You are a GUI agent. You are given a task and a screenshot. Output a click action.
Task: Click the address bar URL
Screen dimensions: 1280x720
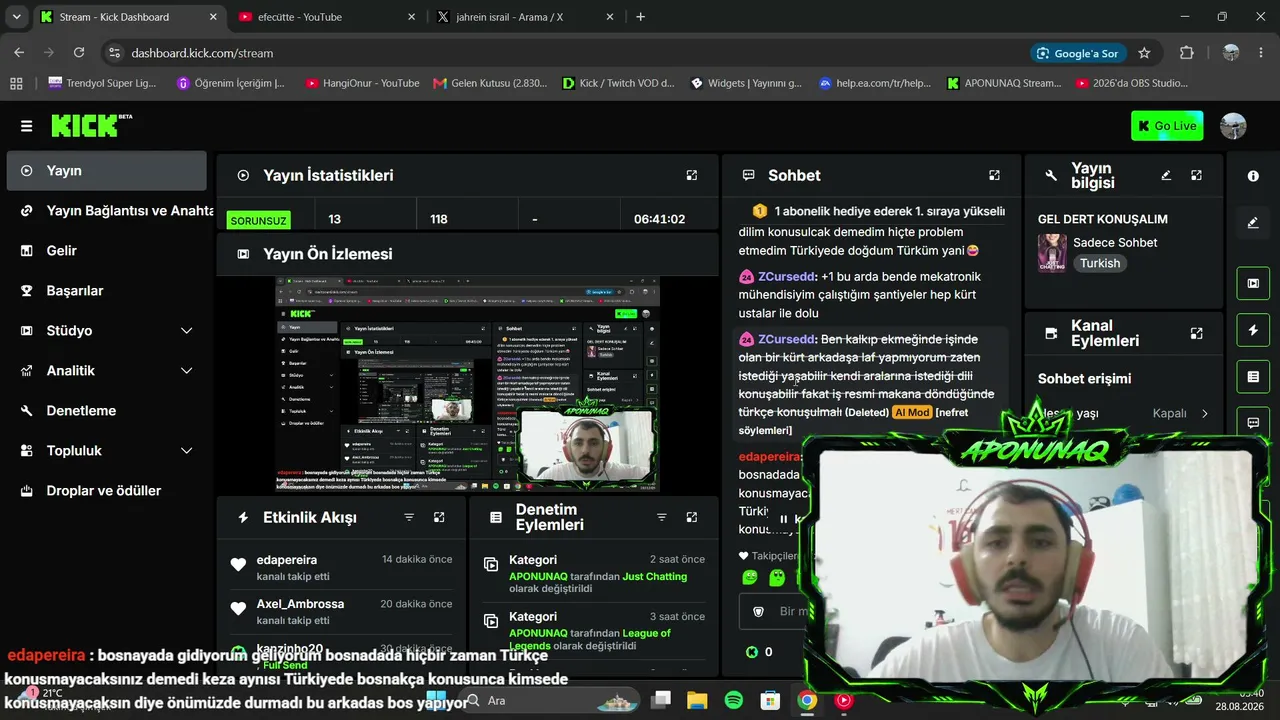pyautogui.click(x=202, y=53)
